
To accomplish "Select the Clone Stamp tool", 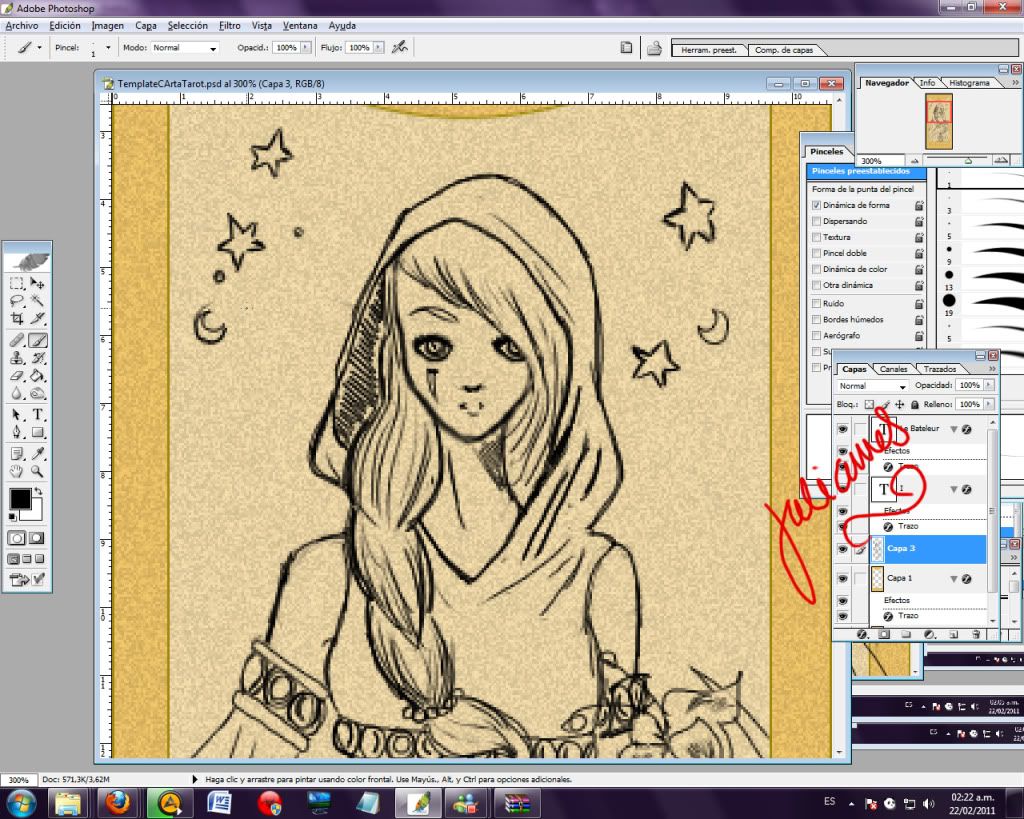I will point(17,358).
